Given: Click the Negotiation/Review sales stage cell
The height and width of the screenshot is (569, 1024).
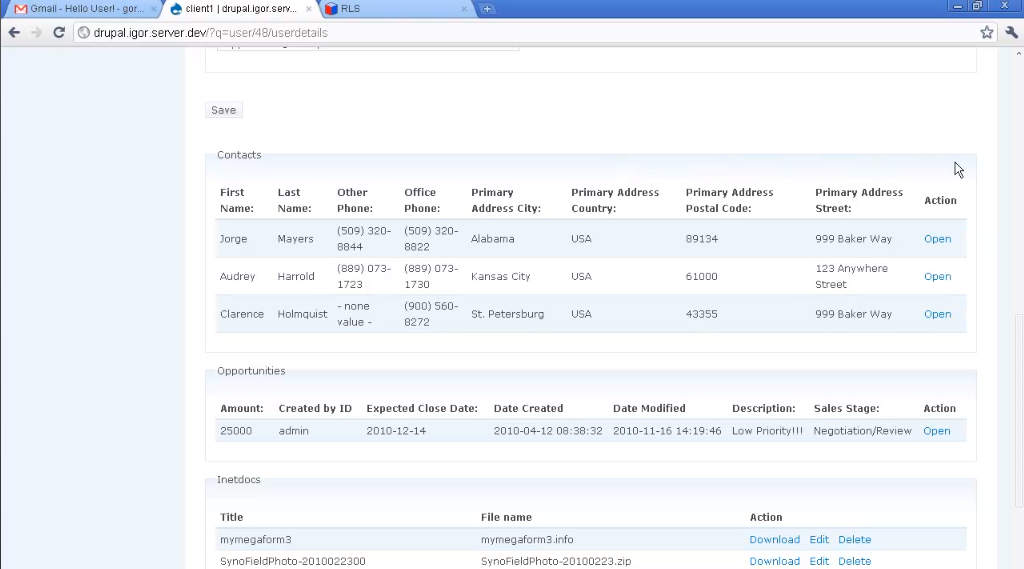Looking at the screenshot, I should coord(862,431).
